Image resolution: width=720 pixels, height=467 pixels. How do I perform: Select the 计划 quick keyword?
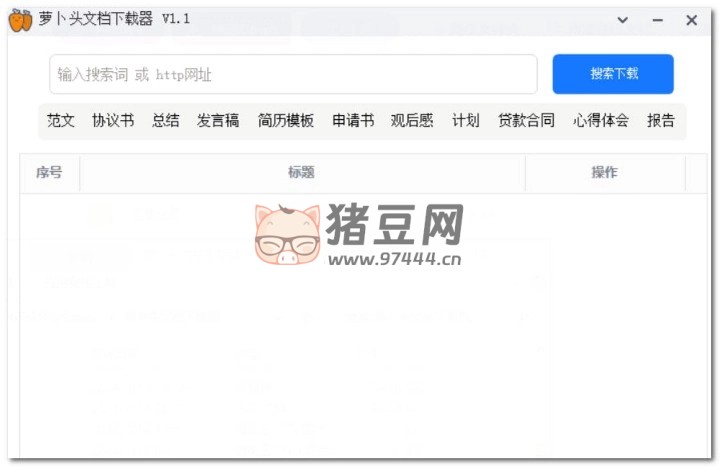pyautogui.click(x=465, y=120)
